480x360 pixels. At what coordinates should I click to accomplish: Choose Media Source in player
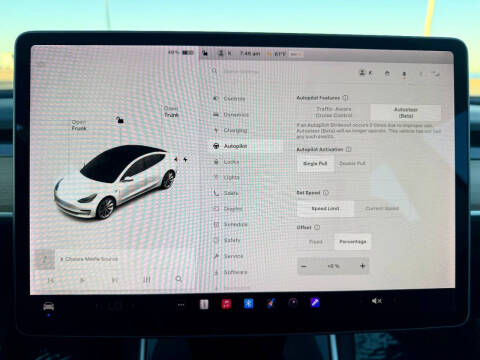(89, 259)
